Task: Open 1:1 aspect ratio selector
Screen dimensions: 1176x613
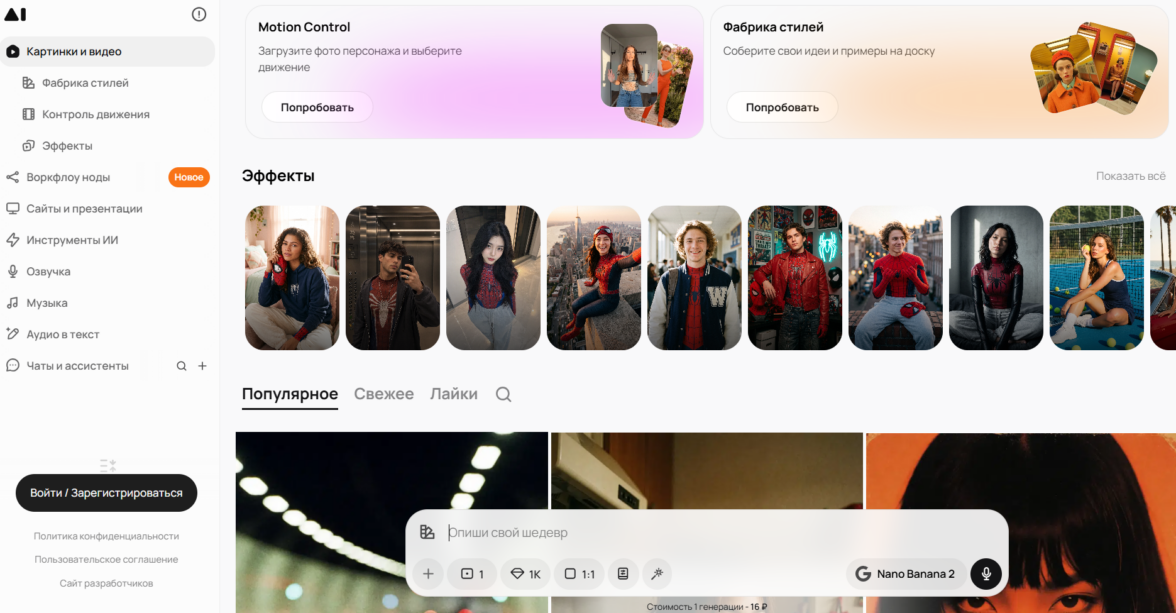Action: (x=579, y=574)
